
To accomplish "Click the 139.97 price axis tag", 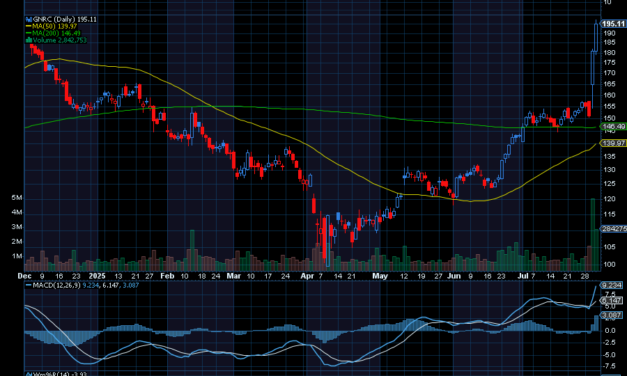I will (x=614, y=143).
